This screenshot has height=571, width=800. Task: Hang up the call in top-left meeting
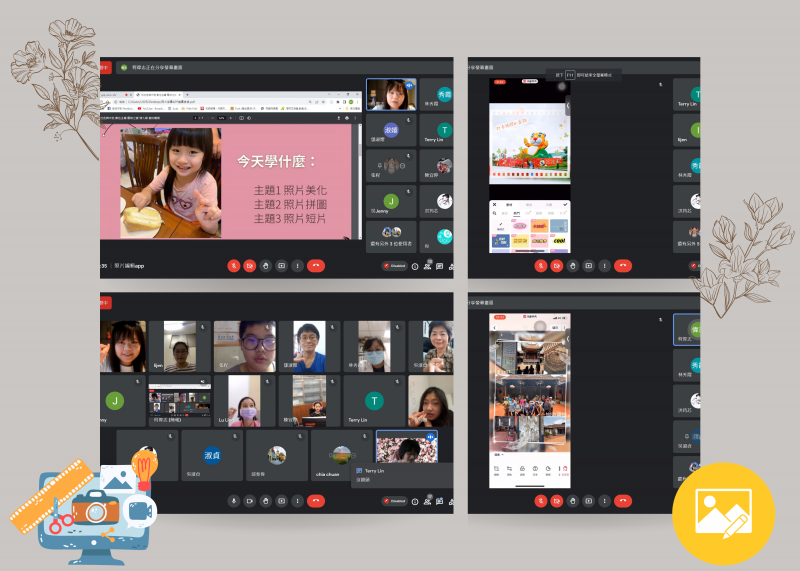[x=316, y=266]
